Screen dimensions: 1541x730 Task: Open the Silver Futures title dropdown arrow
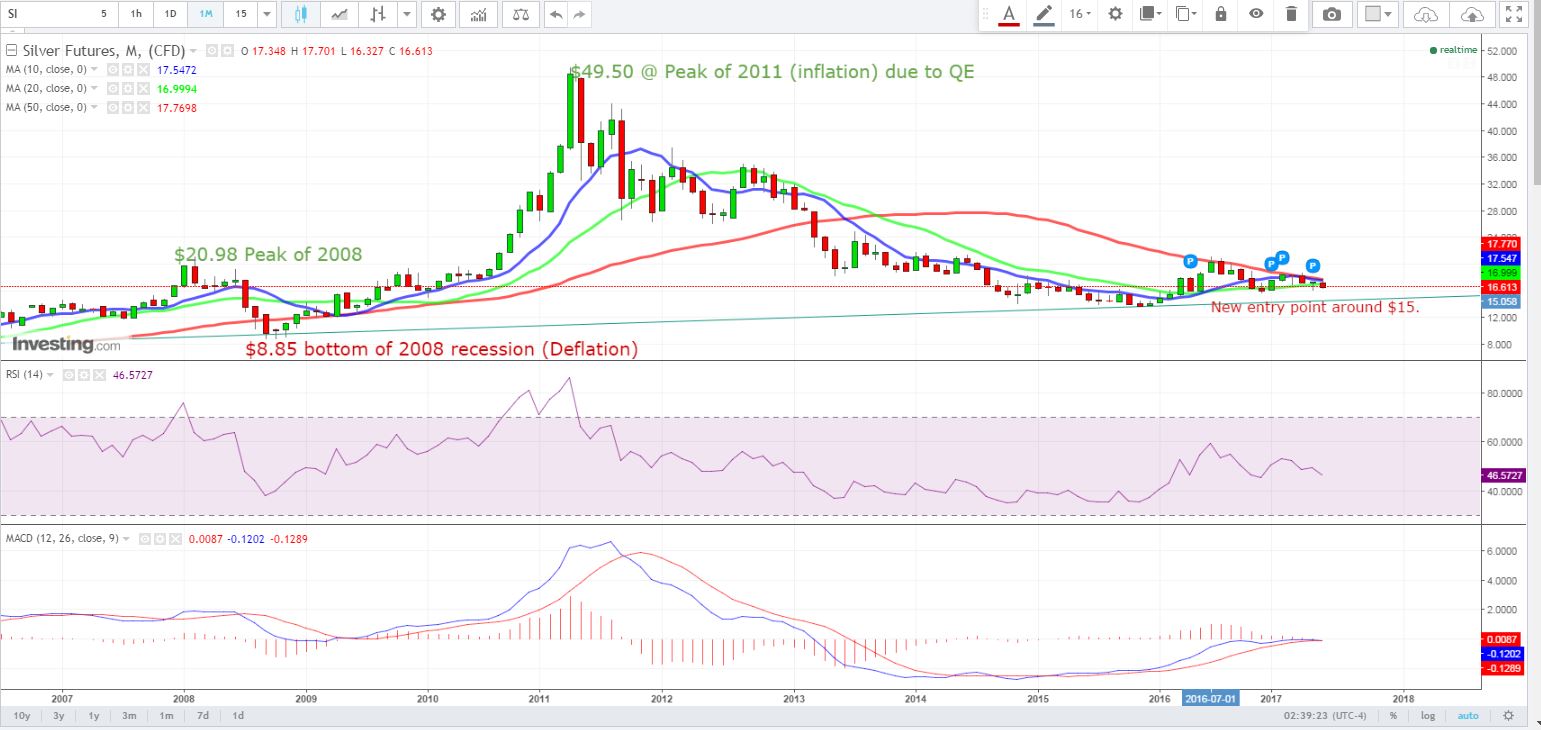coord(193,51)
